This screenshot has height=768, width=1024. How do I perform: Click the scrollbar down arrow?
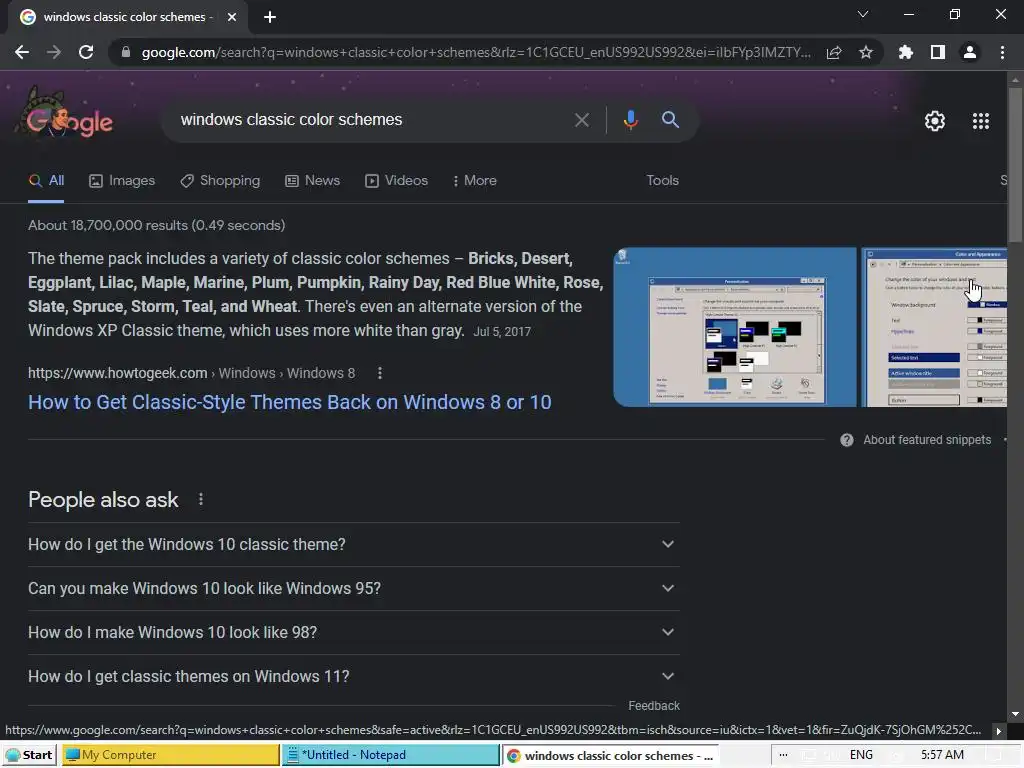pyautogui.click(x=1015, y=714)
